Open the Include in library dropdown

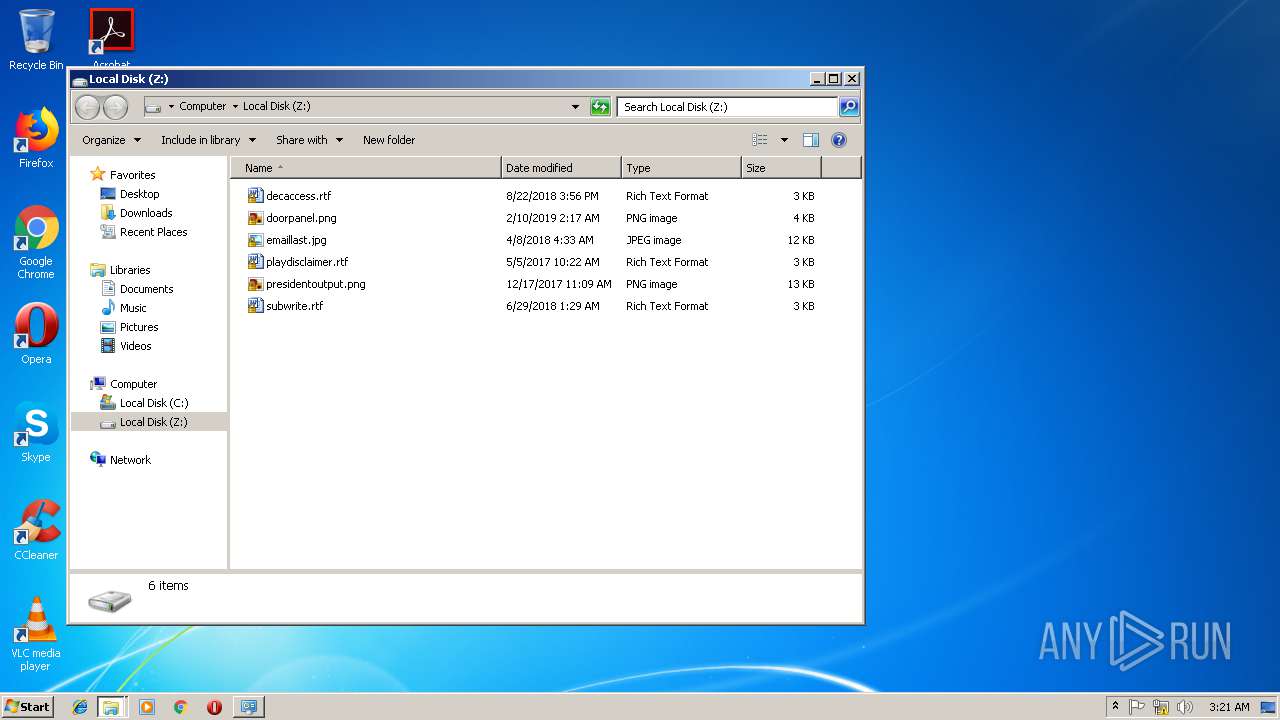(208, 140)
